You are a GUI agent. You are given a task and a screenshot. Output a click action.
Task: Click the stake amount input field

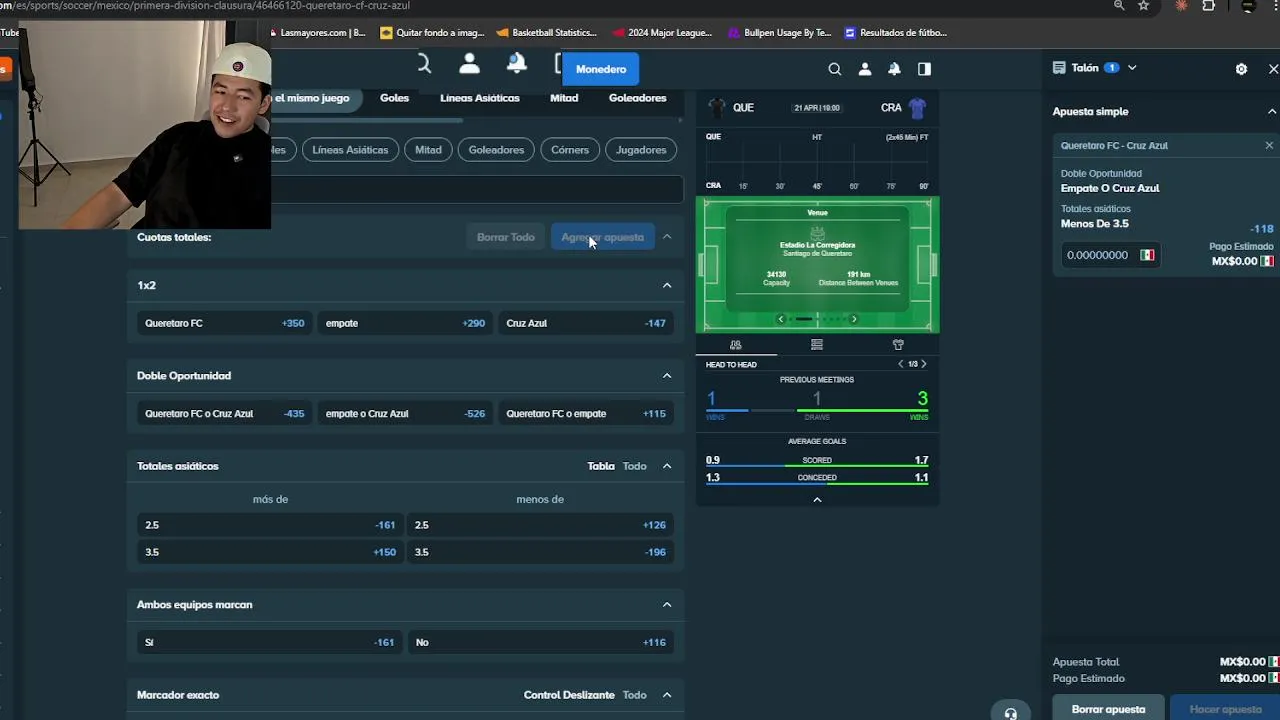(1099, 255)
